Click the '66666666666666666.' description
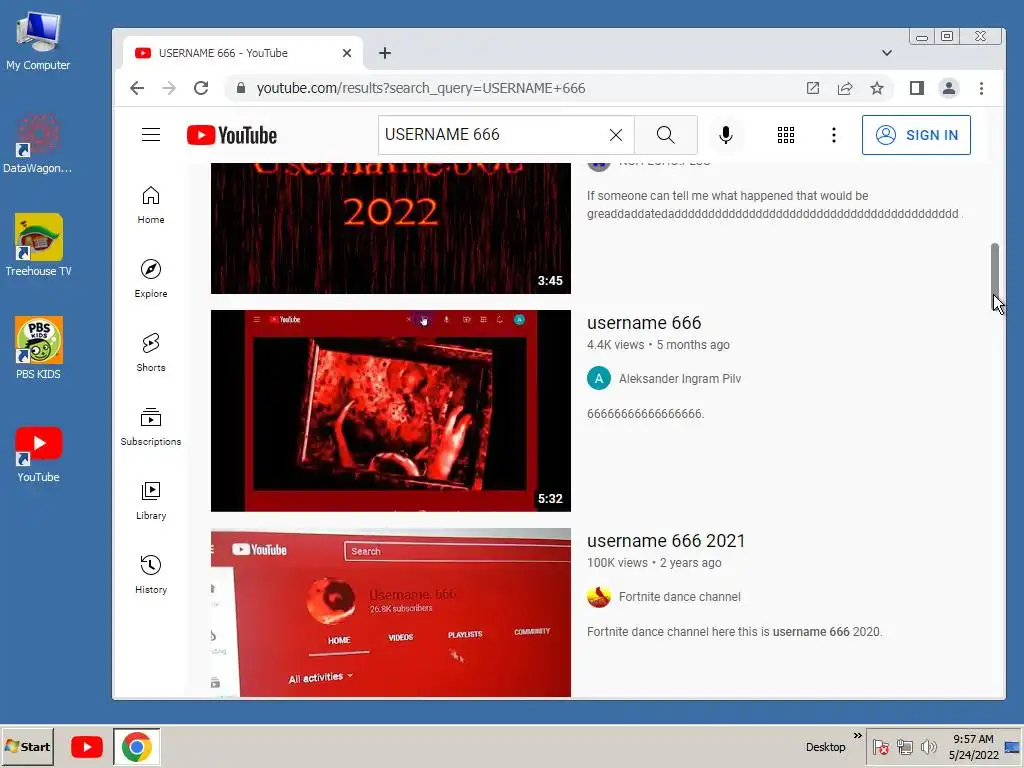The image size is (1024, 768). (x=645, y=414)
